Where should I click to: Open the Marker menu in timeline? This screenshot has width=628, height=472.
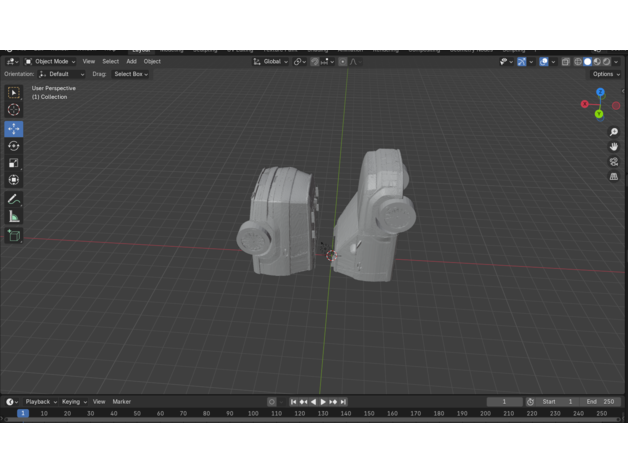click(121, 402)
